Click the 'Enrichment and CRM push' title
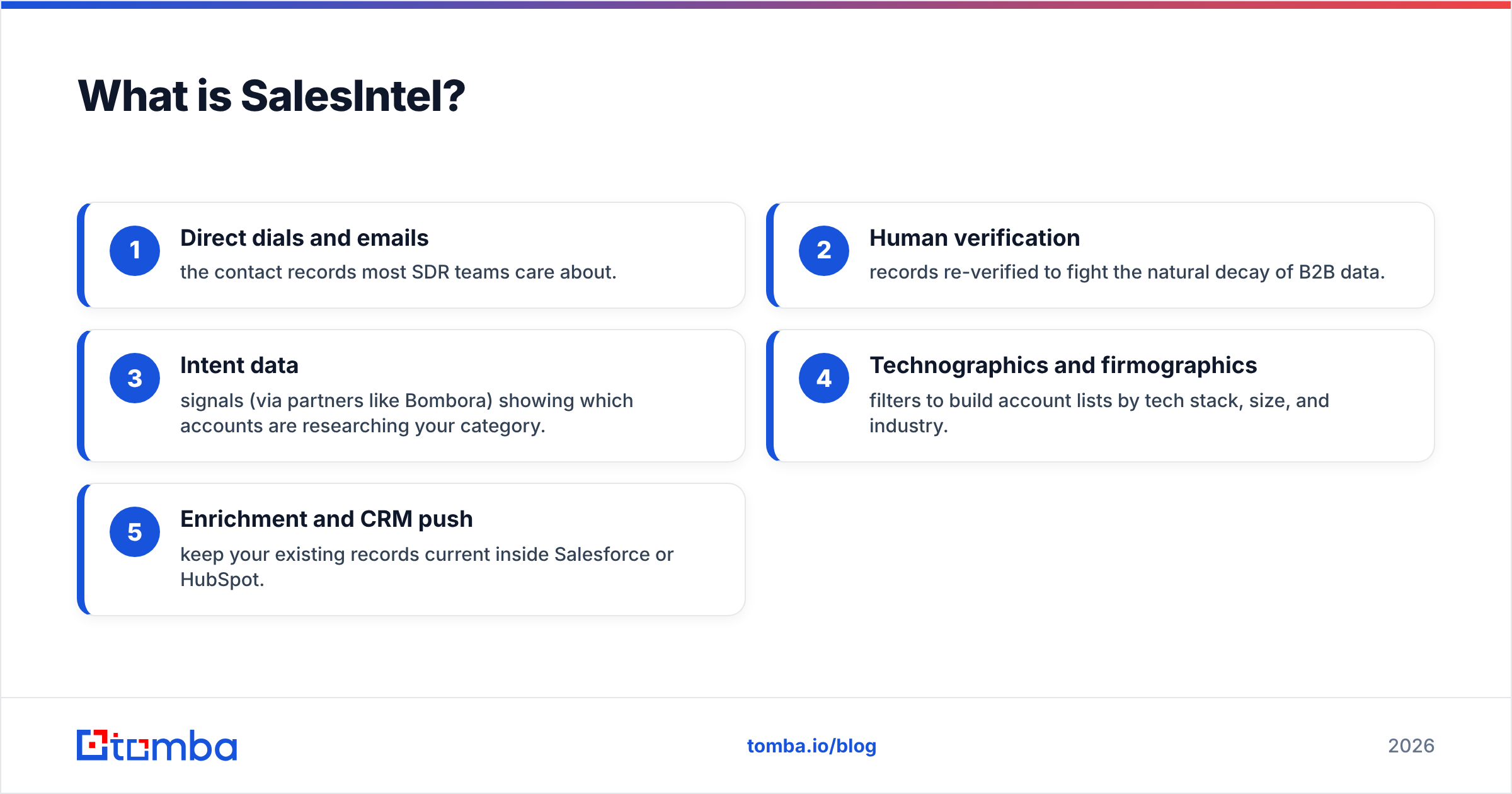The width and height of the screenshot is (1512, 794). pyautogui.click(x=326, y=519)
